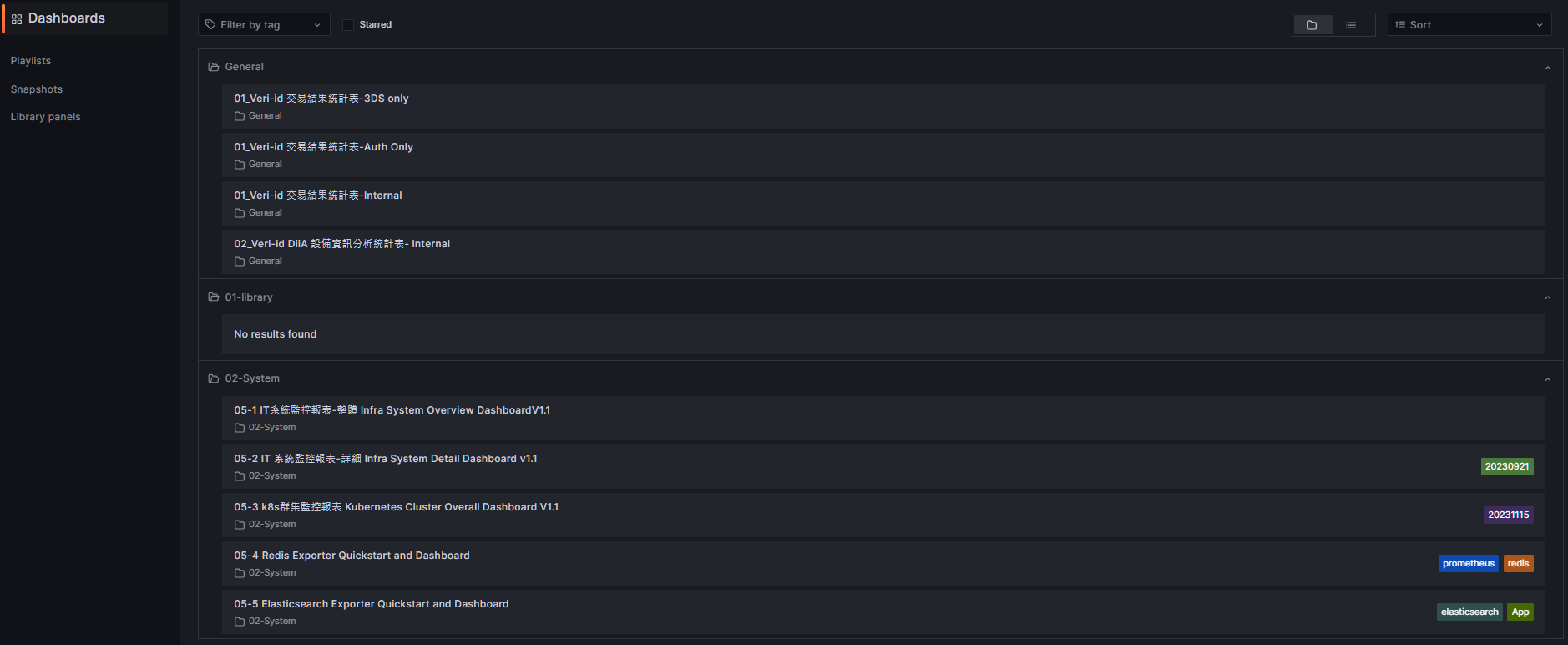1568x645 pixels.
Task: Open the Filter by tag dropdown
Action: (264, 25)
